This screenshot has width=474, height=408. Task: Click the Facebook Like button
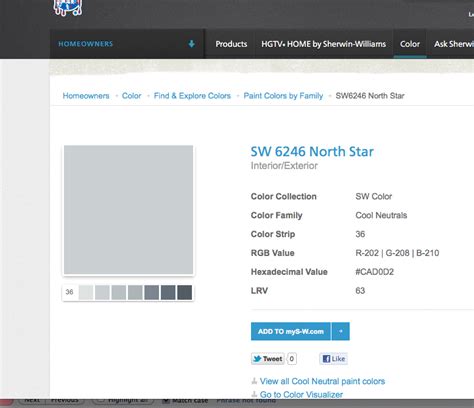click(x=333, y=359)
